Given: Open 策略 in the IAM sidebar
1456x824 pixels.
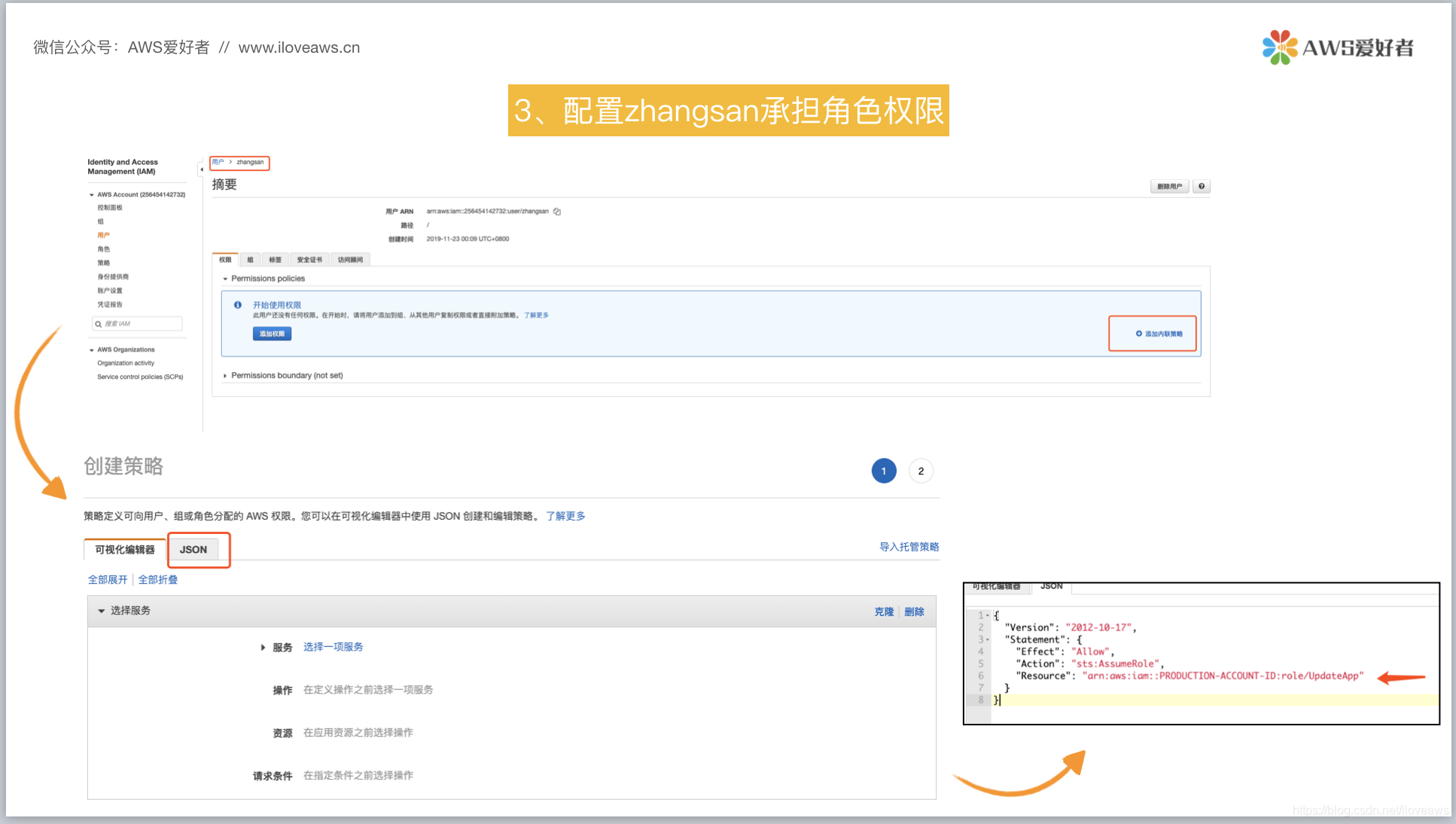Looking at the screenshot, I should click(x=103, y=263).
